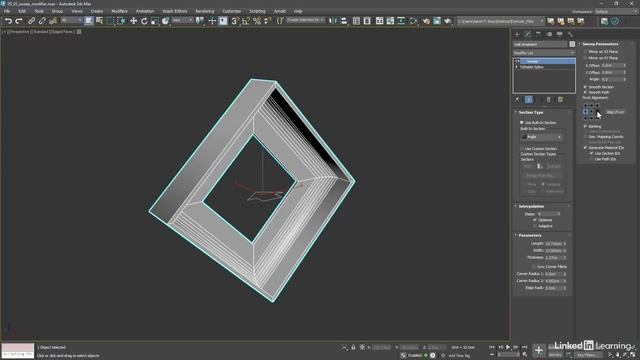Toggle Mirror on XZ Plane checkbox

585,52
